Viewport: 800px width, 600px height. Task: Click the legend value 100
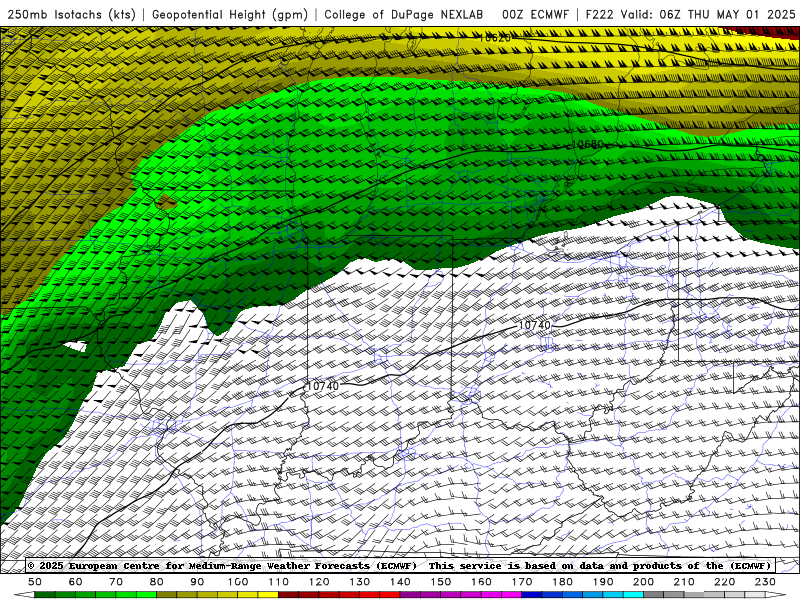click(238, 582)
